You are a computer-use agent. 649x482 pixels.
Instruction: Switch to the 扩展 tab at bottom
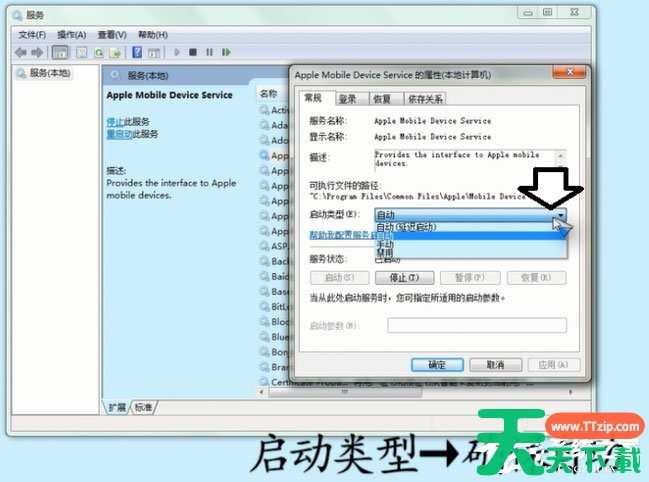pos(117,407)
